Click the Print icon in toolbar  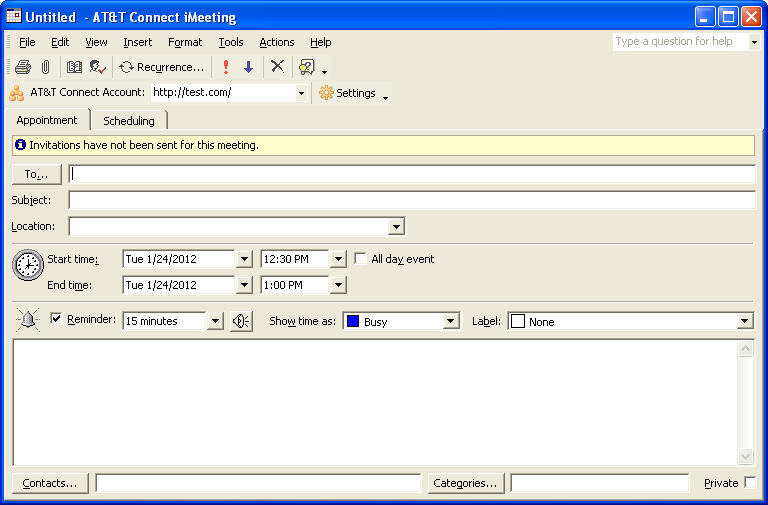coord(23,67)
